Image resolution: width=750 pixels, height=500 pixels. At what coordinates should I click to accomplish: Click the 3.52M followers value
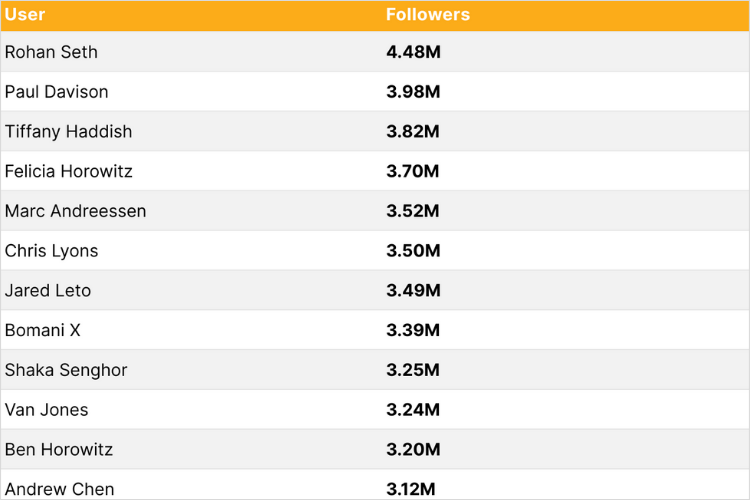[412, 211]
